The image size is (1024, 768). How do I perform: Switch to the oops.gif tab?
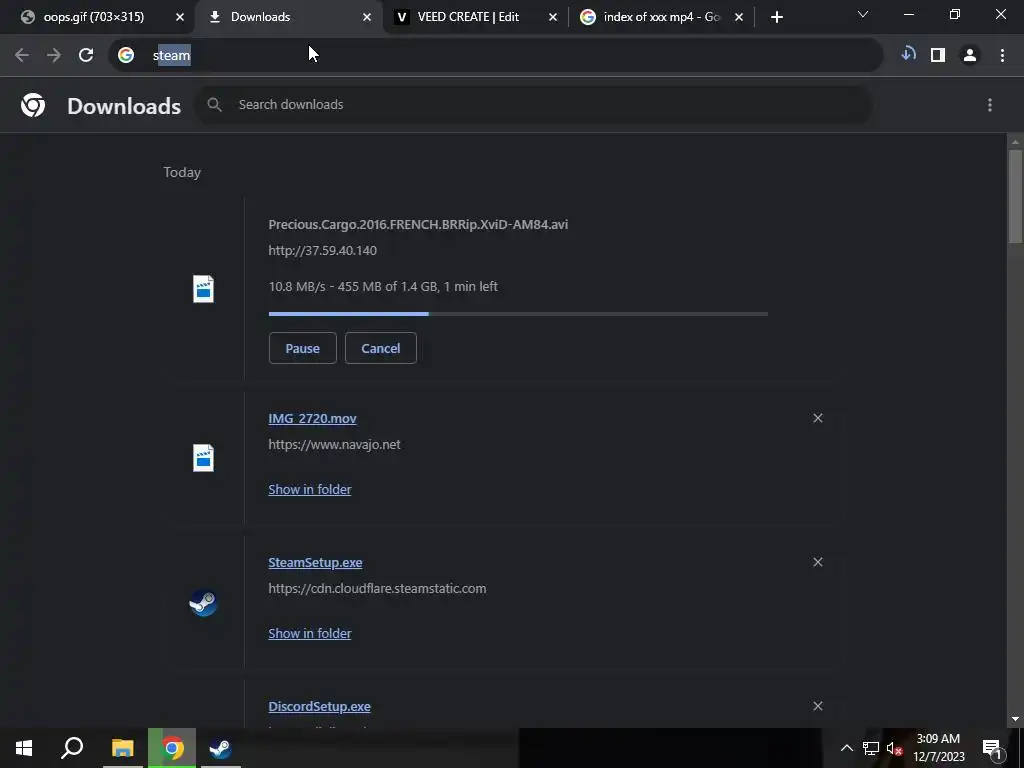click(x=93, y=17)
